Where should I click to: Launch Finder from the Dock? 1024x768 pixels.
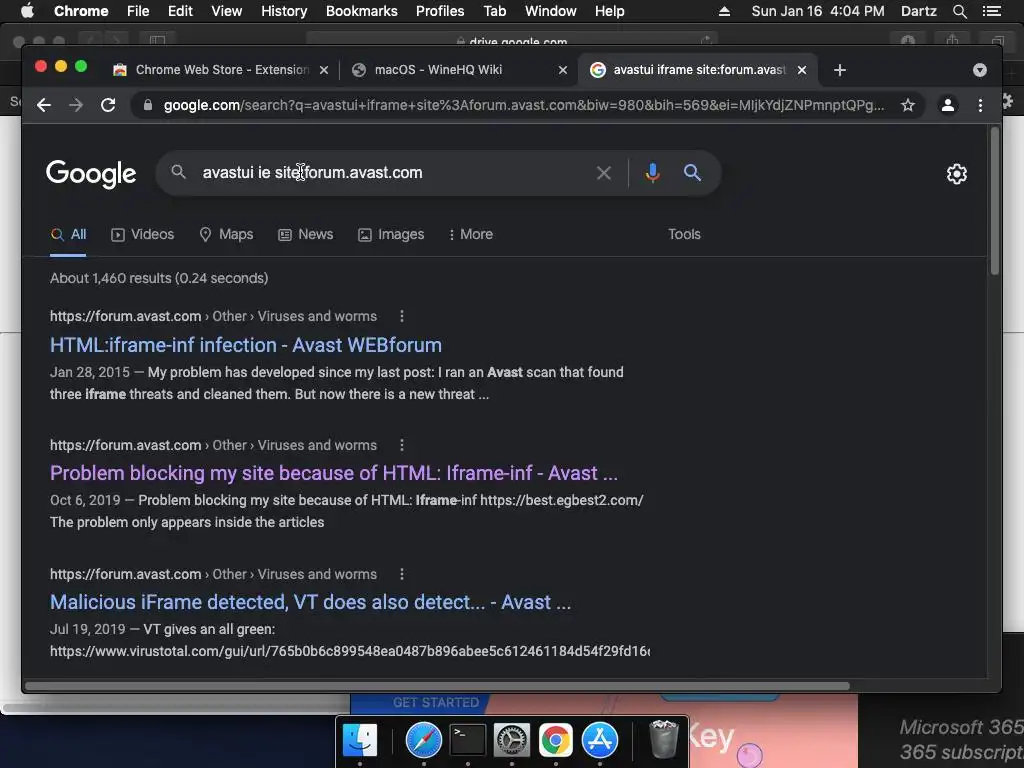(x=360, y=740)
